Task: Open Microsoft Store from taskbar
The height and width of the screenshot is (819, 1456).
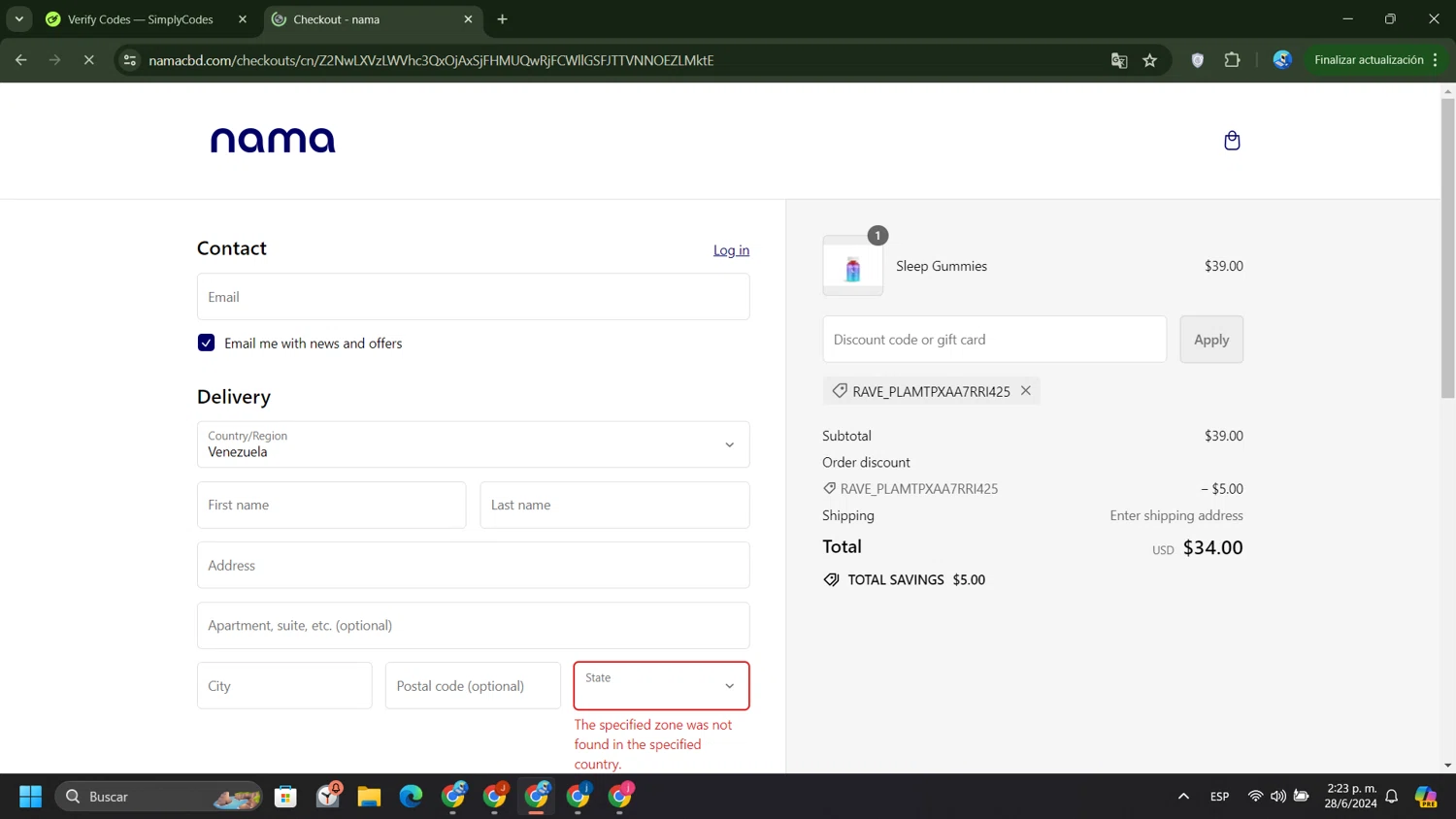Action: 285,797
